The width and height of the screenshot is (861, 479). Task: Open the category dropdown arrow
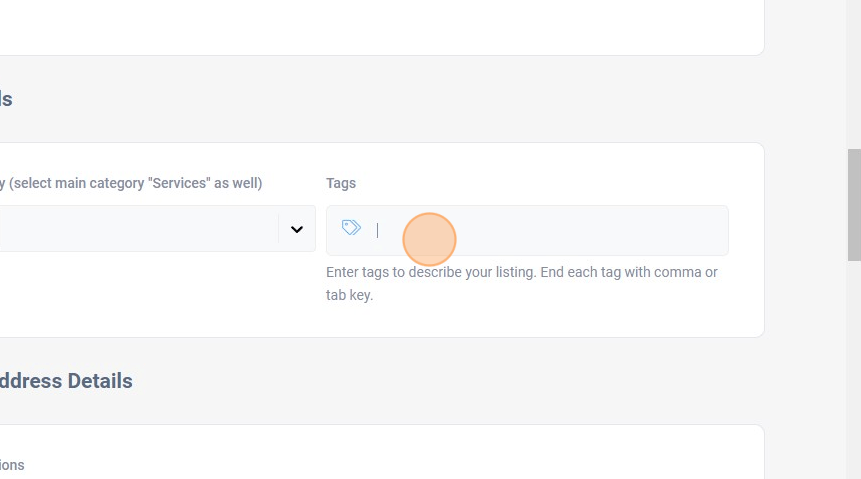297,229
